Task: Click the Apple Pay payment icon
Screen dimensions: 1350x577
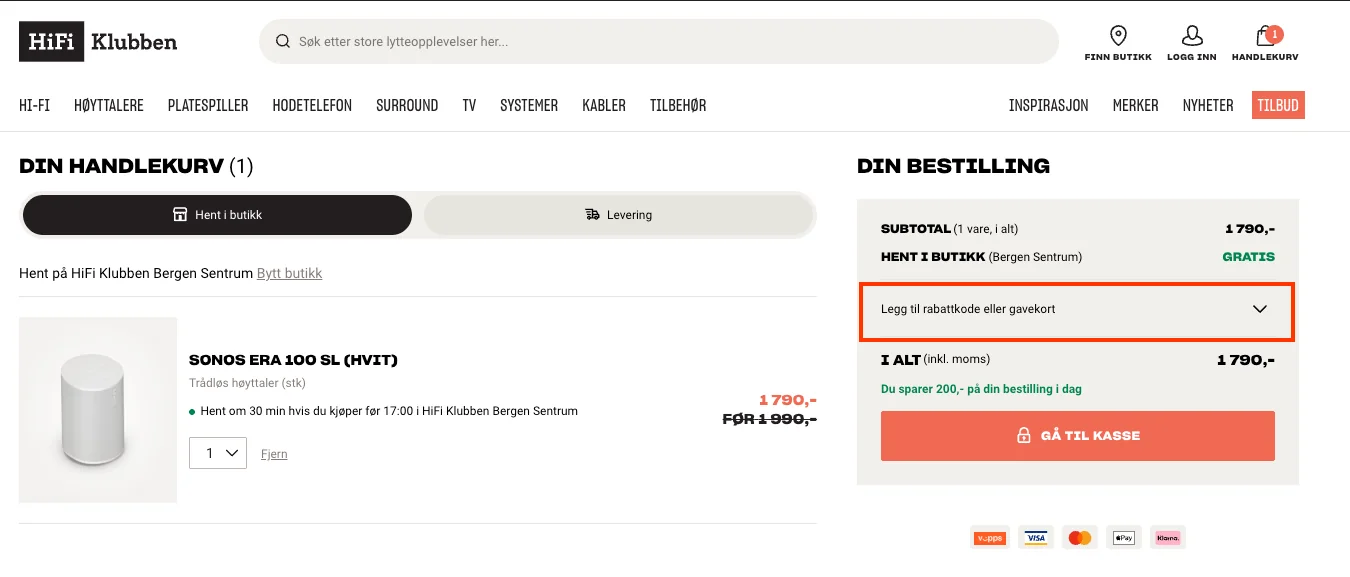Action: pyautogui.click(x=1124, y=538)
